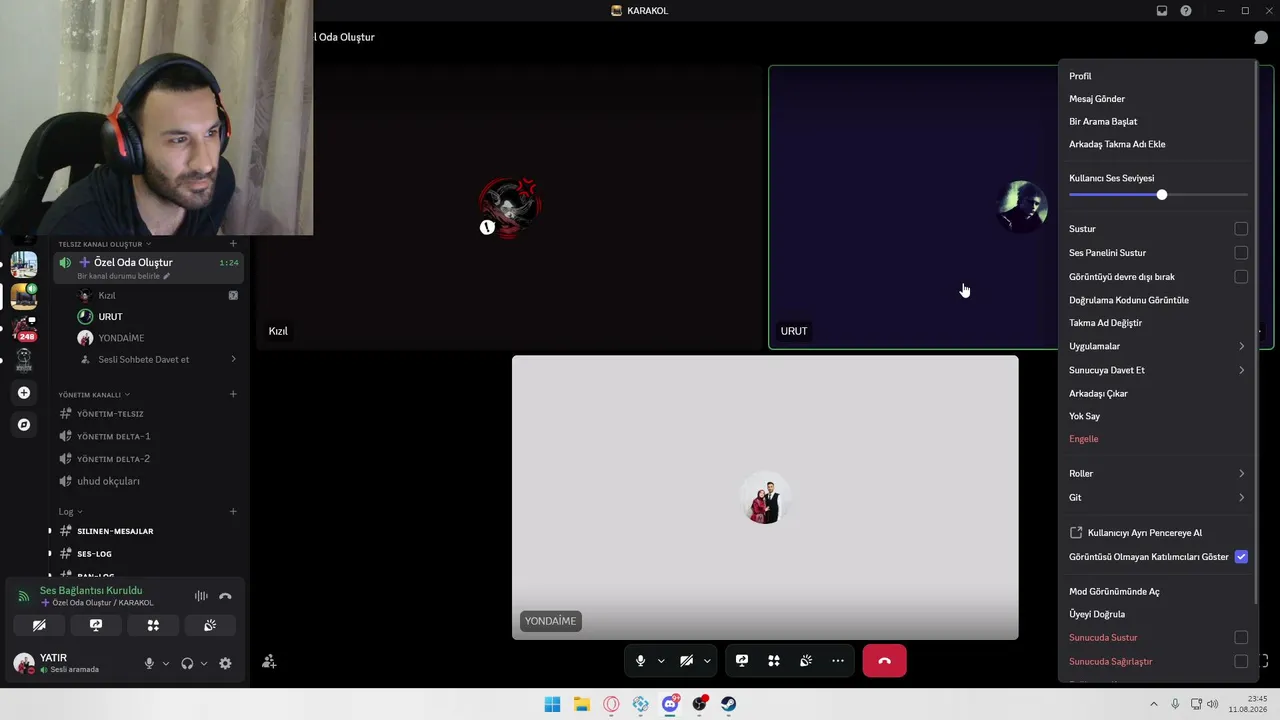Expand the Git submenu
Screen dimensions: 1280x720
pyautogui.click(x=1157, y=497)
